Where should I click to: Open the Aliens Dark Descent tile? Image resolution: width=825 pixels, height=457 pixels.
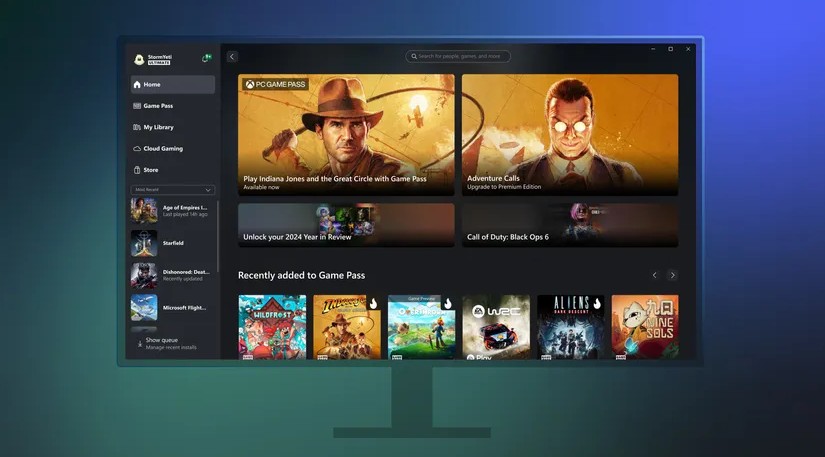[571, 327]
